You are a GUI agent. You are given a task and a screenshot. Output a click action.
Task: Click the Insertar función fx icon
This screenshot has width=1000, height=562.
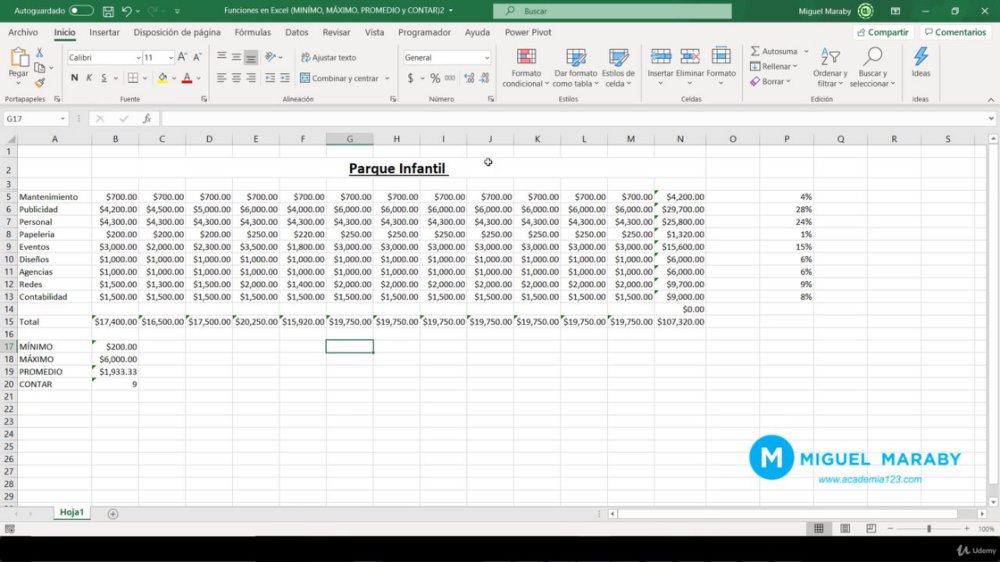[147, 119]
